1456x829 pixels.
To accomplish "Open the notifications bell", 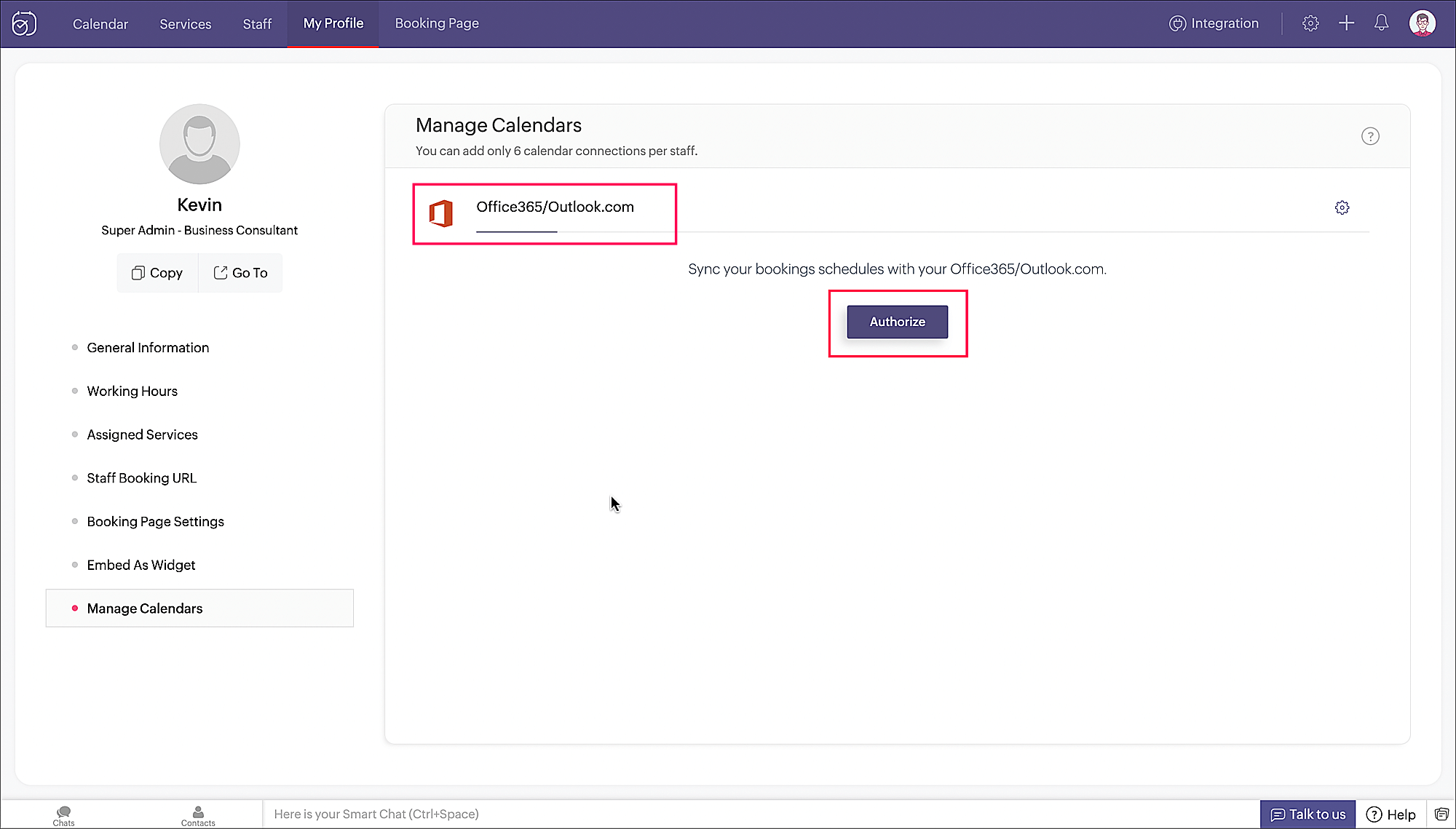I will (x=1381, y=23).
